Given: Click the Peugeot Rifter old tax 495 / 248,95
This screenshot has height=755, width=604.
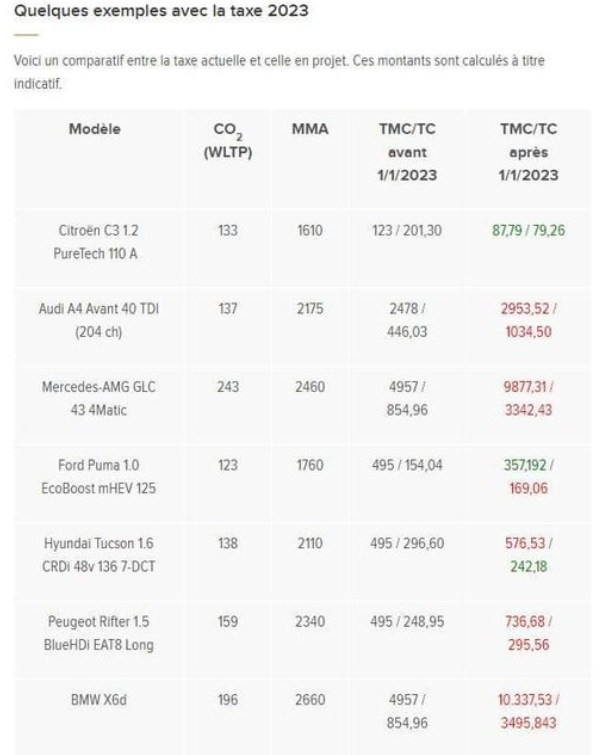Looking at the screenshot, I should [x=407, y=622].
